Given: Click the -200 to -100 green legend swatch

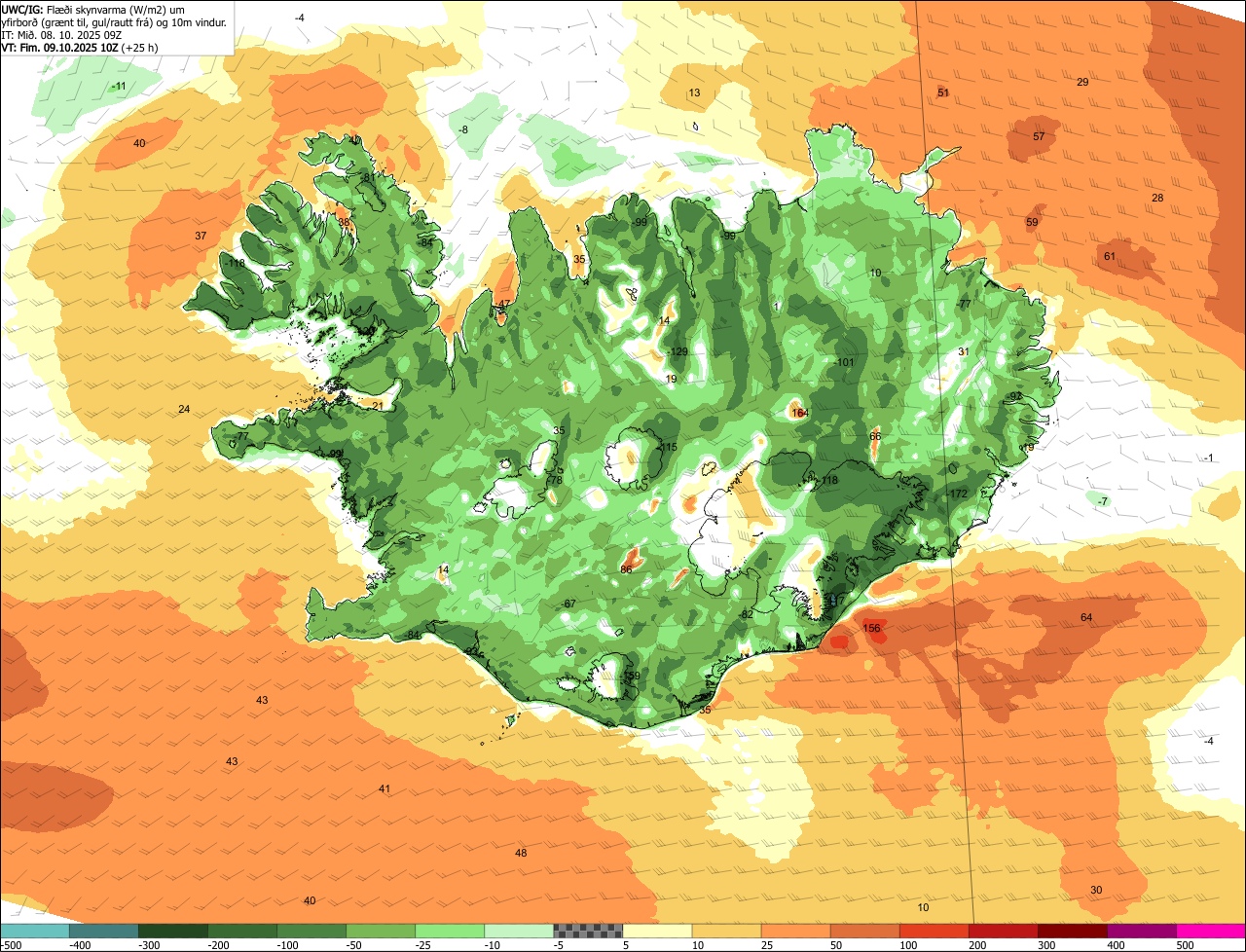Looking at the screenshot, I should pos(241,932).
